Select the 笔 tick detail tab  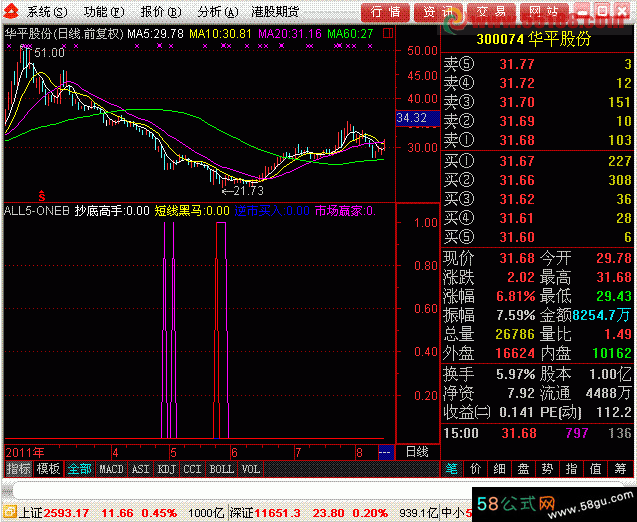tap(452, 469)
